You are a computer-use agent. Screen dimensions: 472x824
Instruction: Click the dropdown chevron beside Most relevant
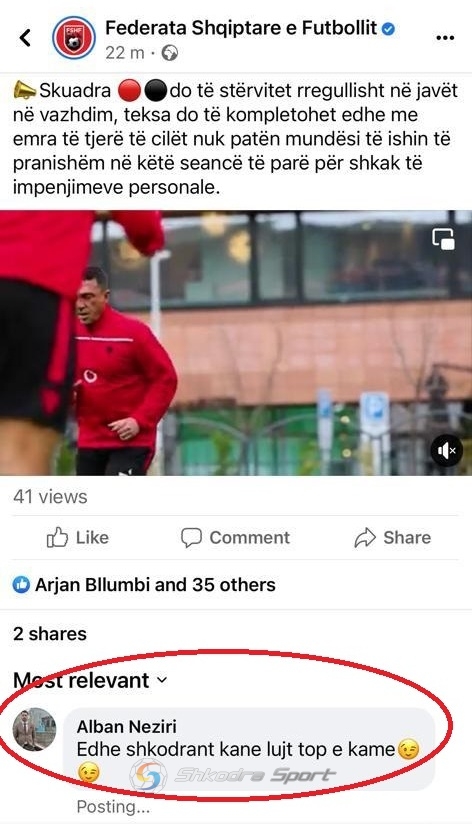point(162,680)
